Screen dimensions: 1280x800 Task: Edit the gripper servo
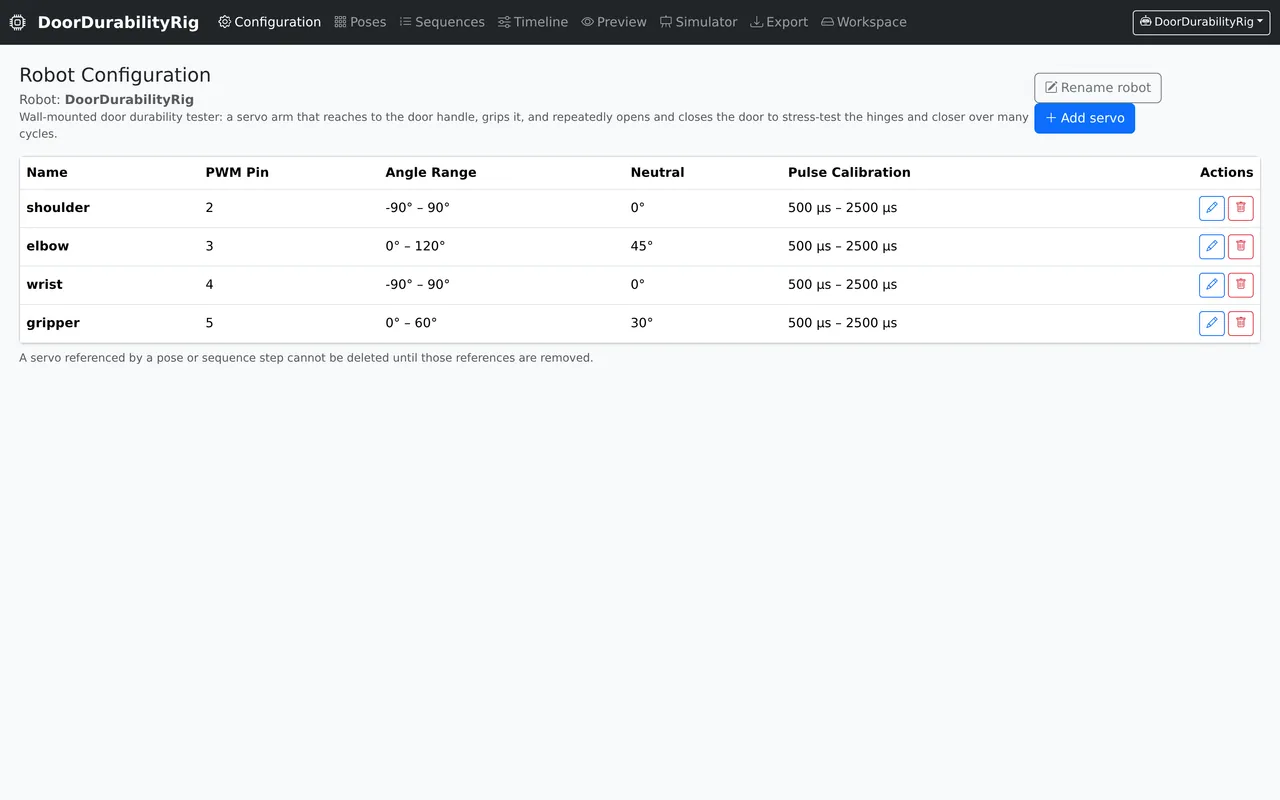tap(1211, 323)
